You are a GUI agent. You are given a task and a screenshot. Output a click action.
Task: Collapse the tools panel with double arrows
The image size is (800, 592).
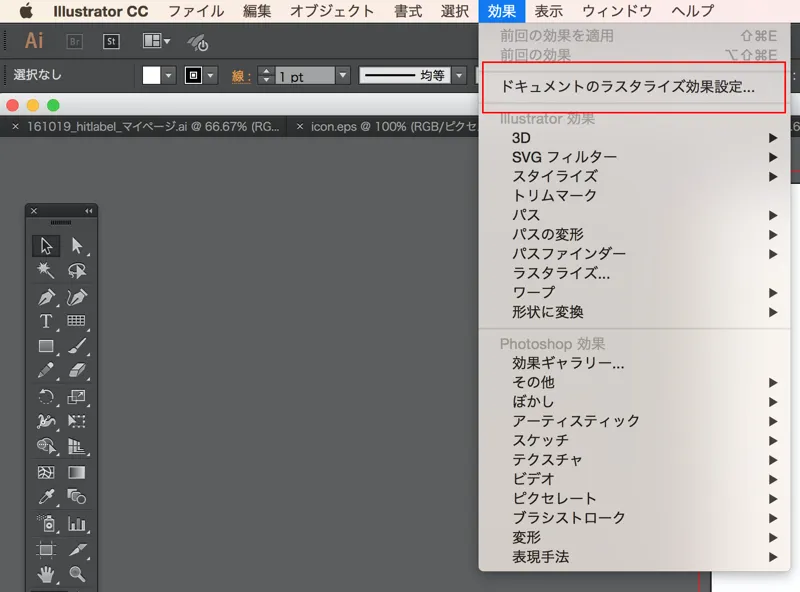pos(89,211)
